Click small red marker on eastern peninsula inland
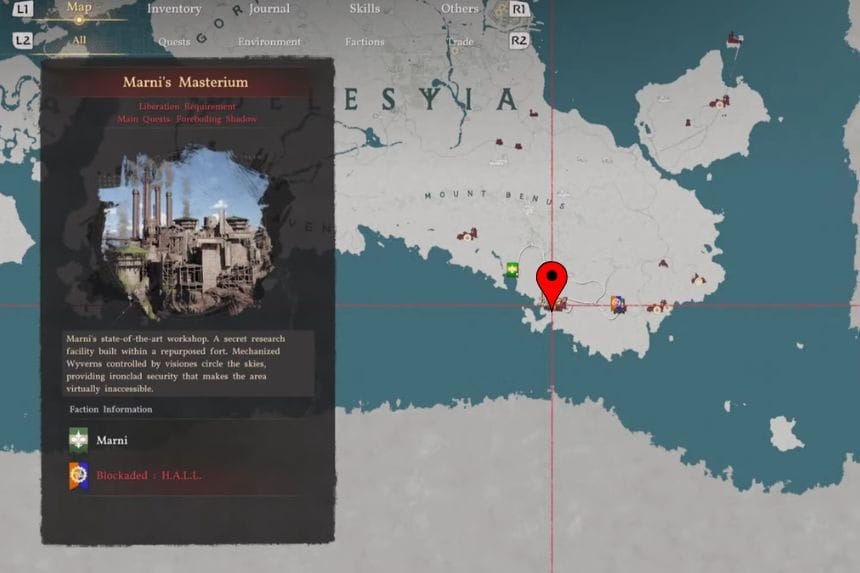 point(663,264)
